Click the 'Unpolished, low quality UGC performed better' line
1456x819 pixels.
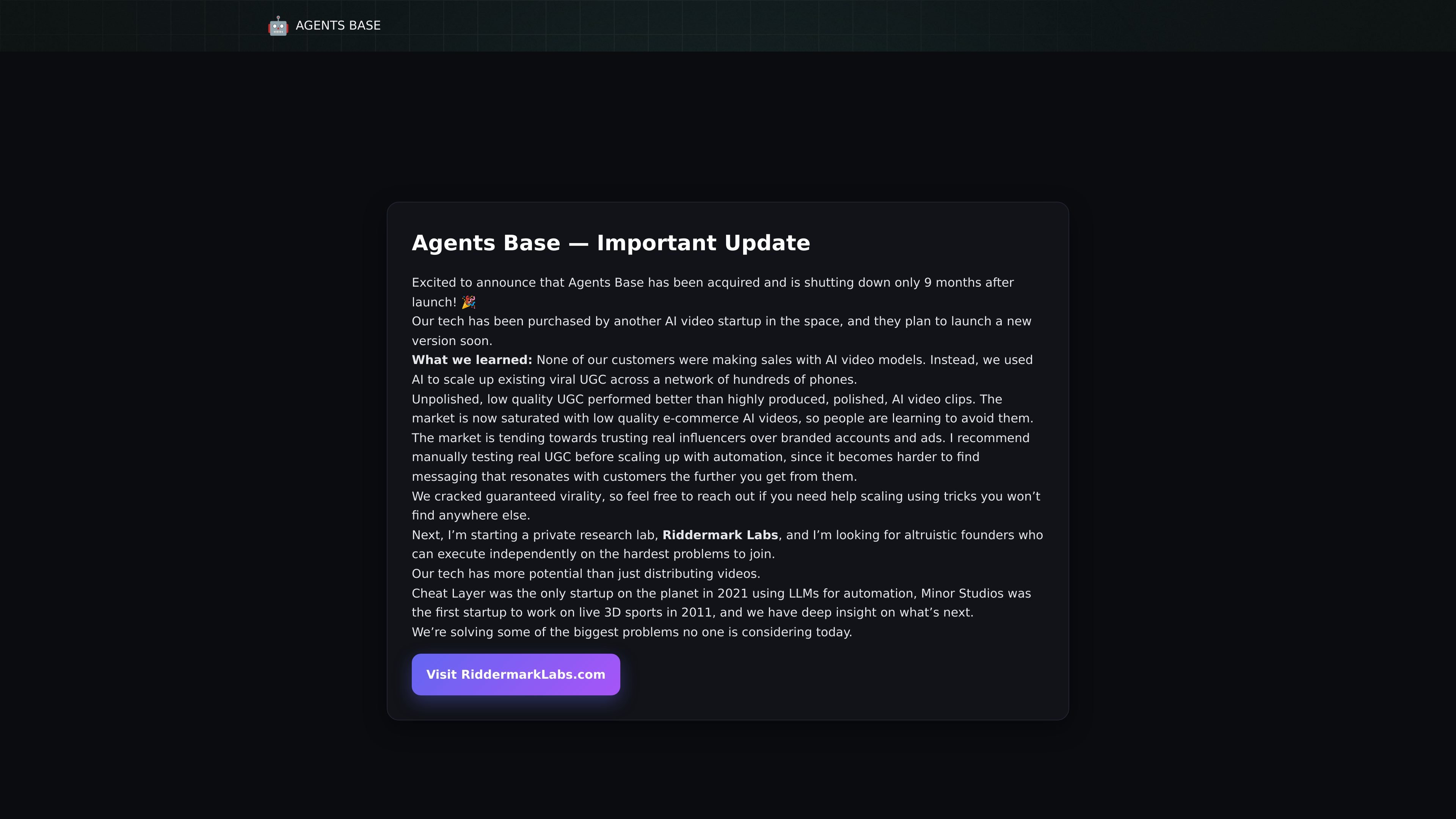point(706,399)
